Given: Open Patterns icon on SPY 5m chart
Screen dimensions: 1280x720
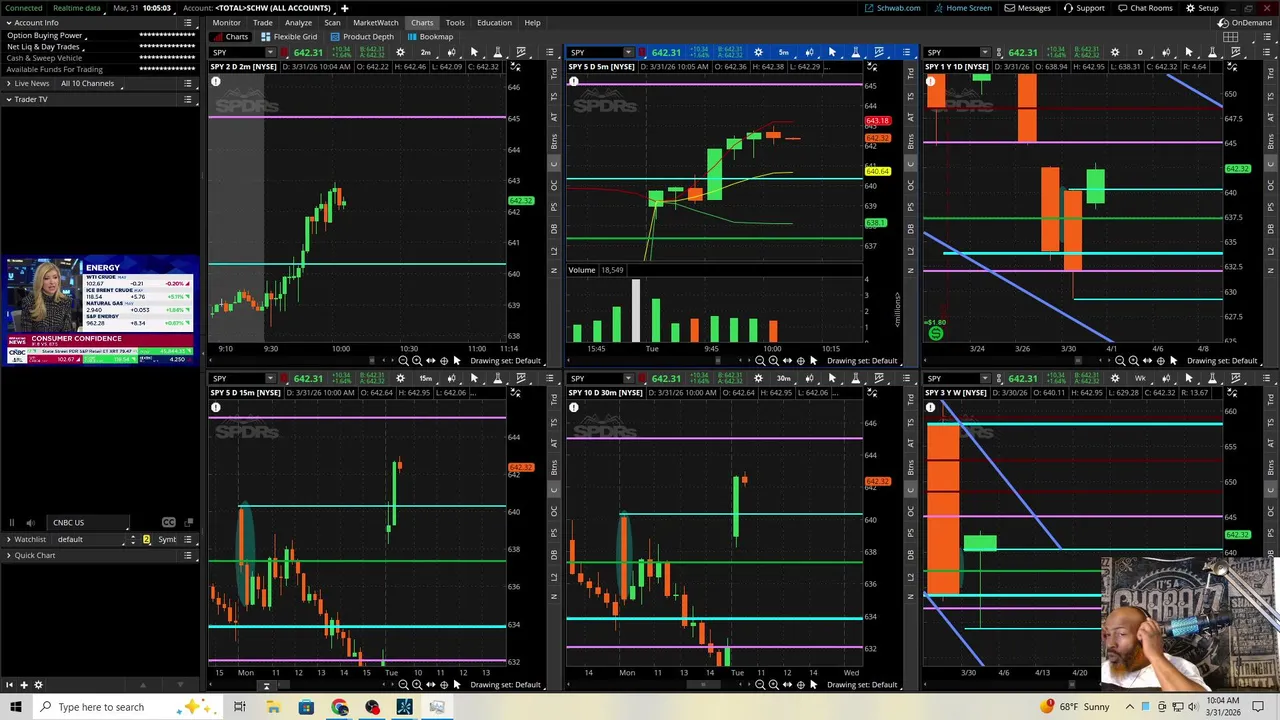Looking at the screenshot, I should tap(878, 52).
